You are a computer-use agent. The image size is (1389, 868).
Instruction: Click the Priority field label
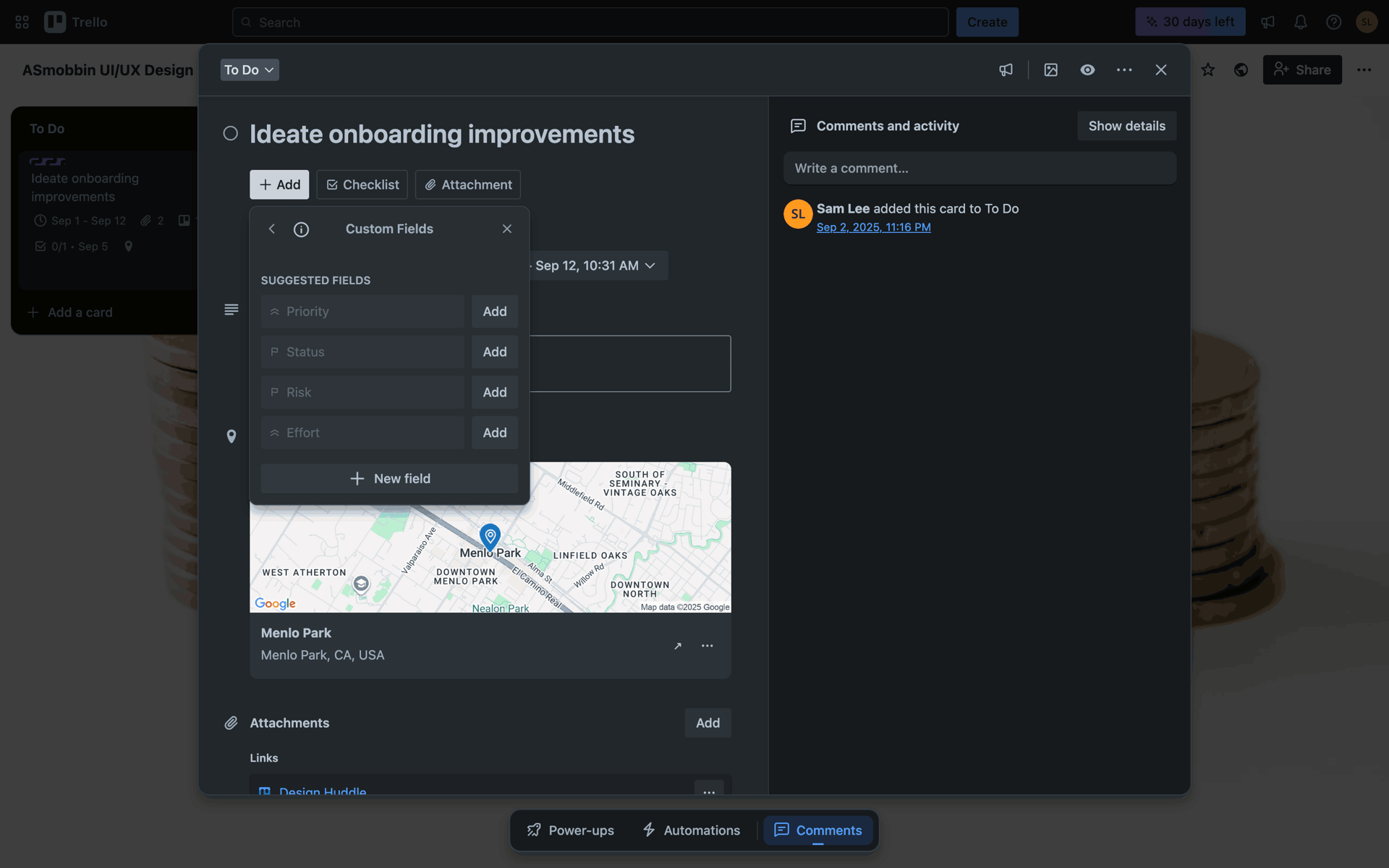point(362,311)
